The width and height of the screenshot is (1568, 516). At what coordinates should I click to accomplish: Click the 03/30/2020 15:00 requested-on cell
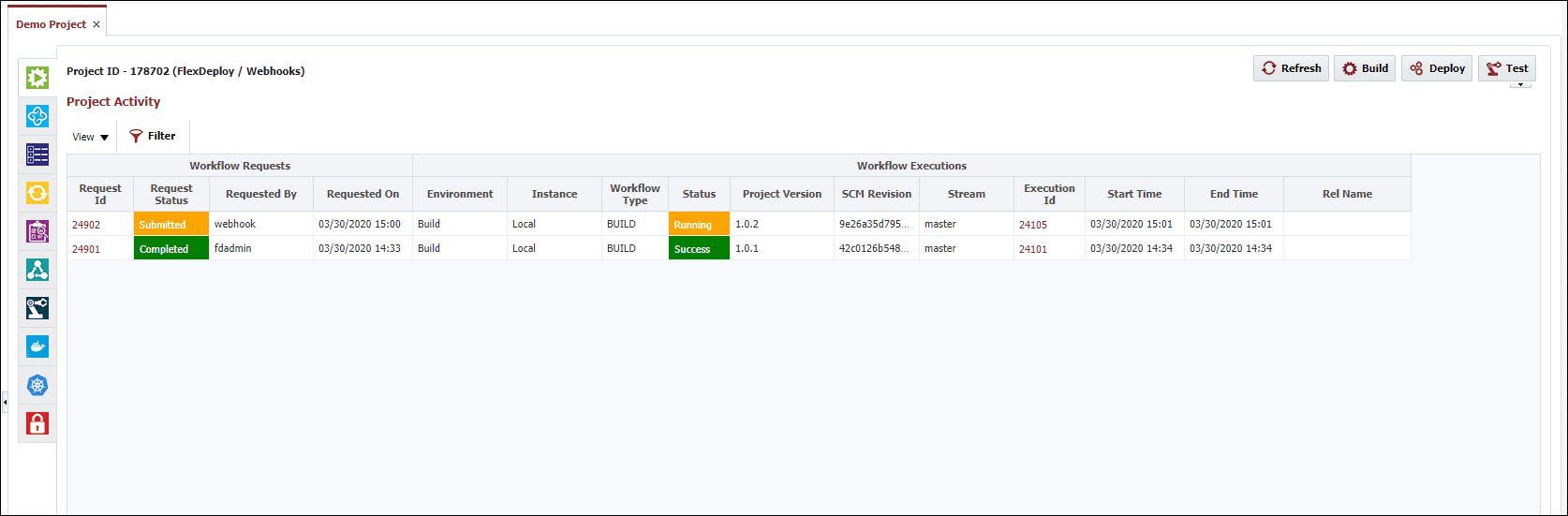click(x=362, y=224)
